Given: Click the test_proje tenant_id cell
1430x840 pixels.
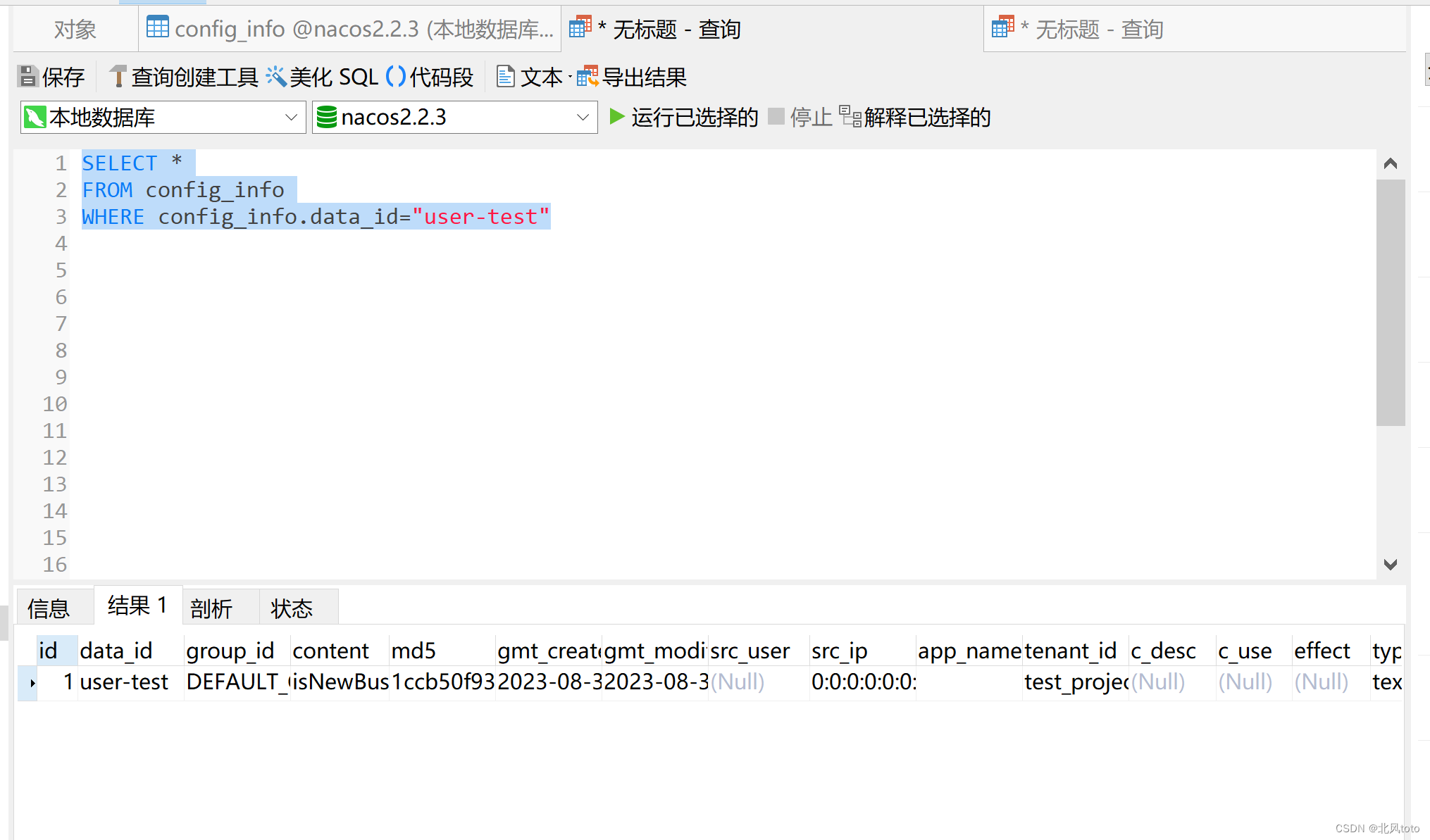Looking at the screenshot, I should tap(1076, 682).
